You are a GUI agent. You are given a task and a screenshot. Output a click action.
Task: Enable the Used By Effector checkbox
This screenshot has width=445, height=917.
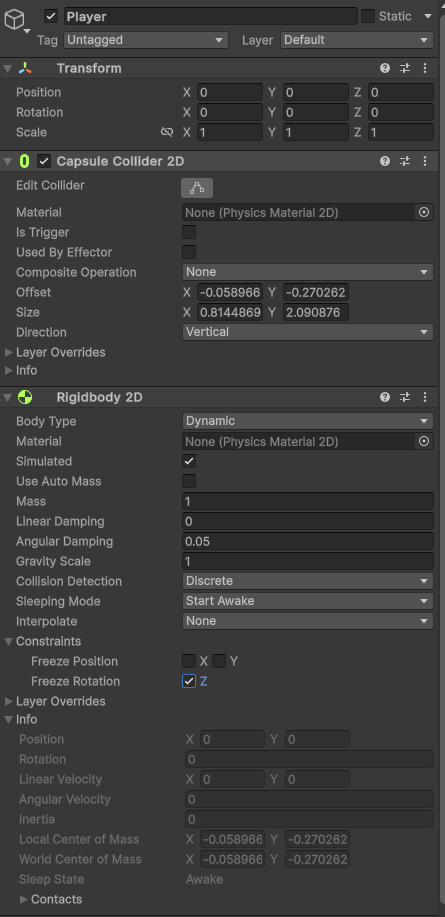[189, 252]
